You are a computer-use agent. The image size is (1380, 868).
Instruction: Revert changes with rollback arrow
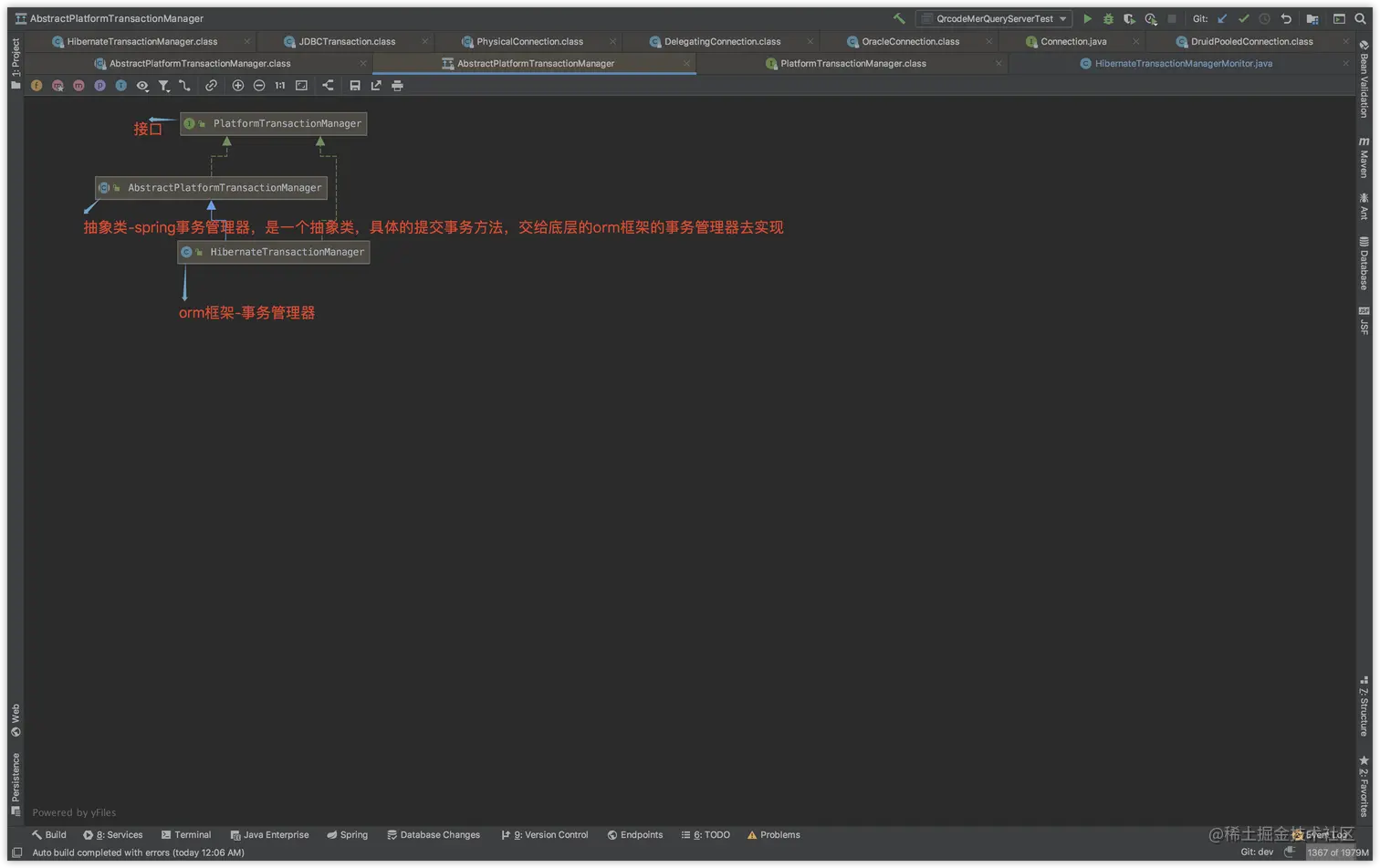(x=1286, y=18)
